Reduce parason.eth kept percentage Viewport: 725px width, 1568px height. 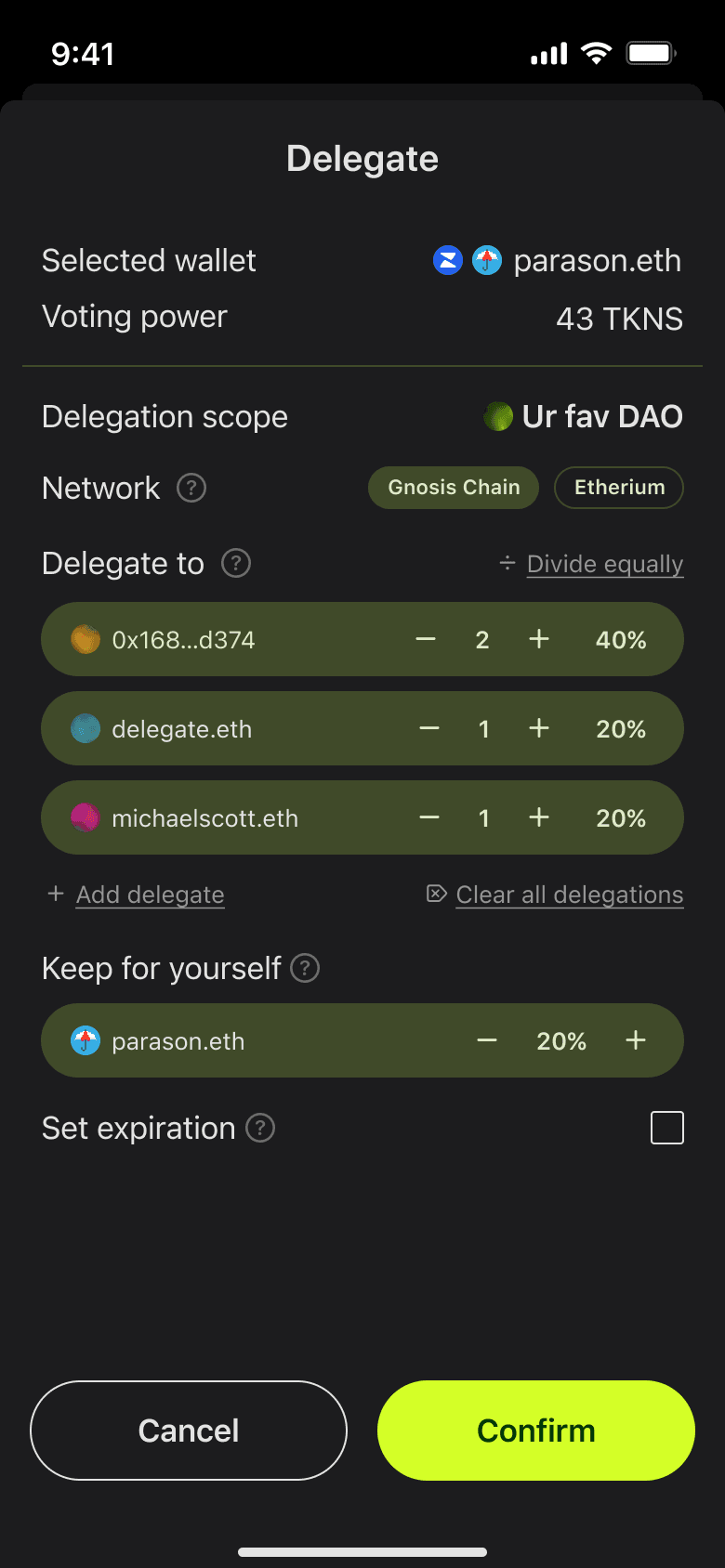(x=487, y=1040)
